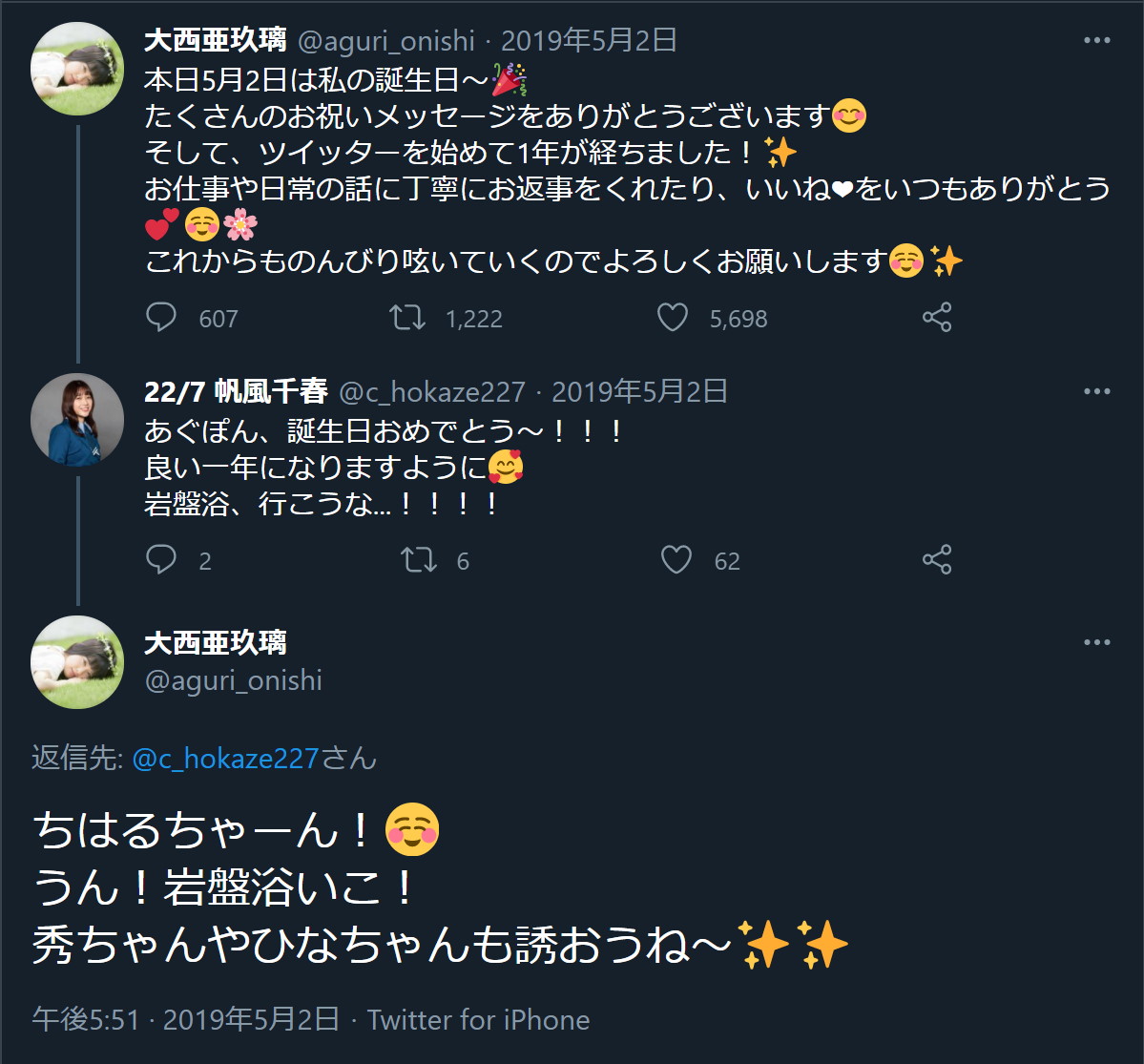The width and height of the screenshot is (1144, 1064).
Task: Open more options for the first tweet
Action: (x=1096, y=41)
